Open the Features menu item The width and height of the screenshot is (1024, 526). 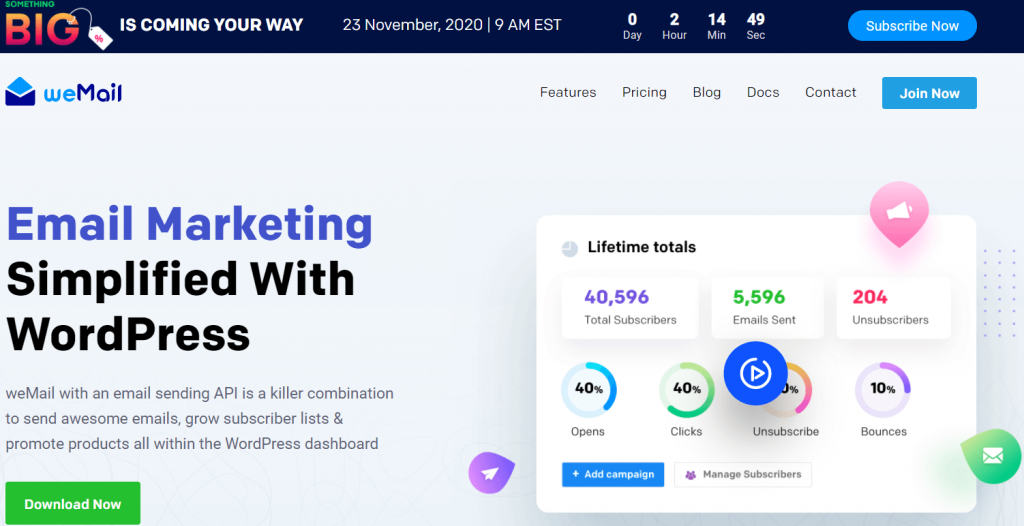(568, 93)
